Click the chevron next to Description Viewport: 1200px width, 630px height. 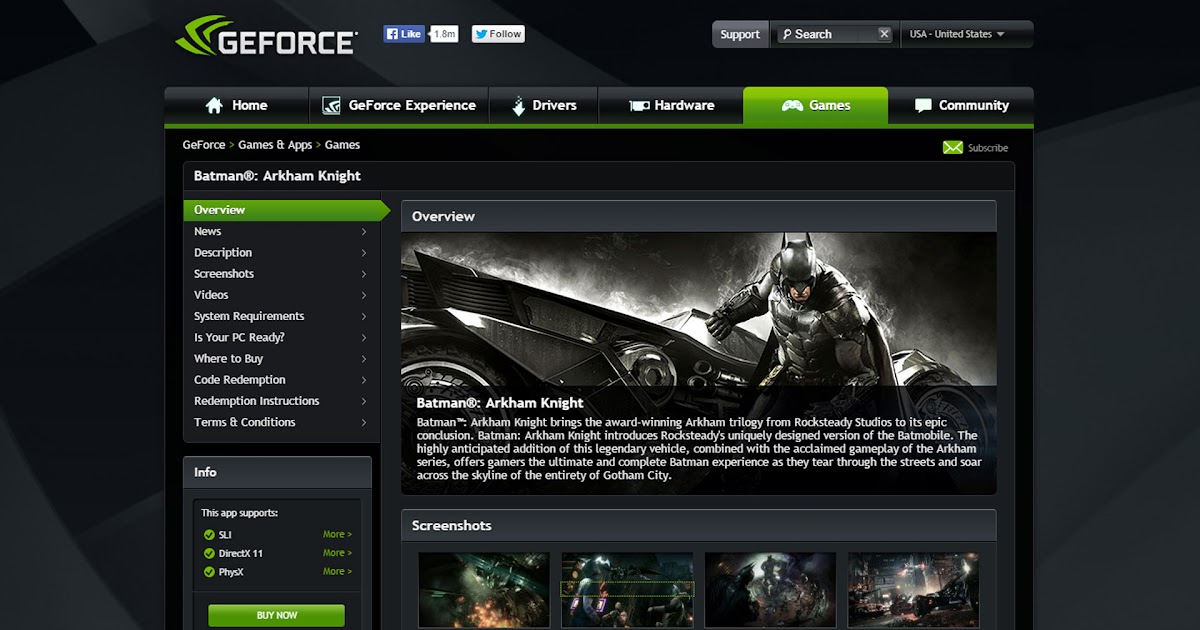point(364,253)
